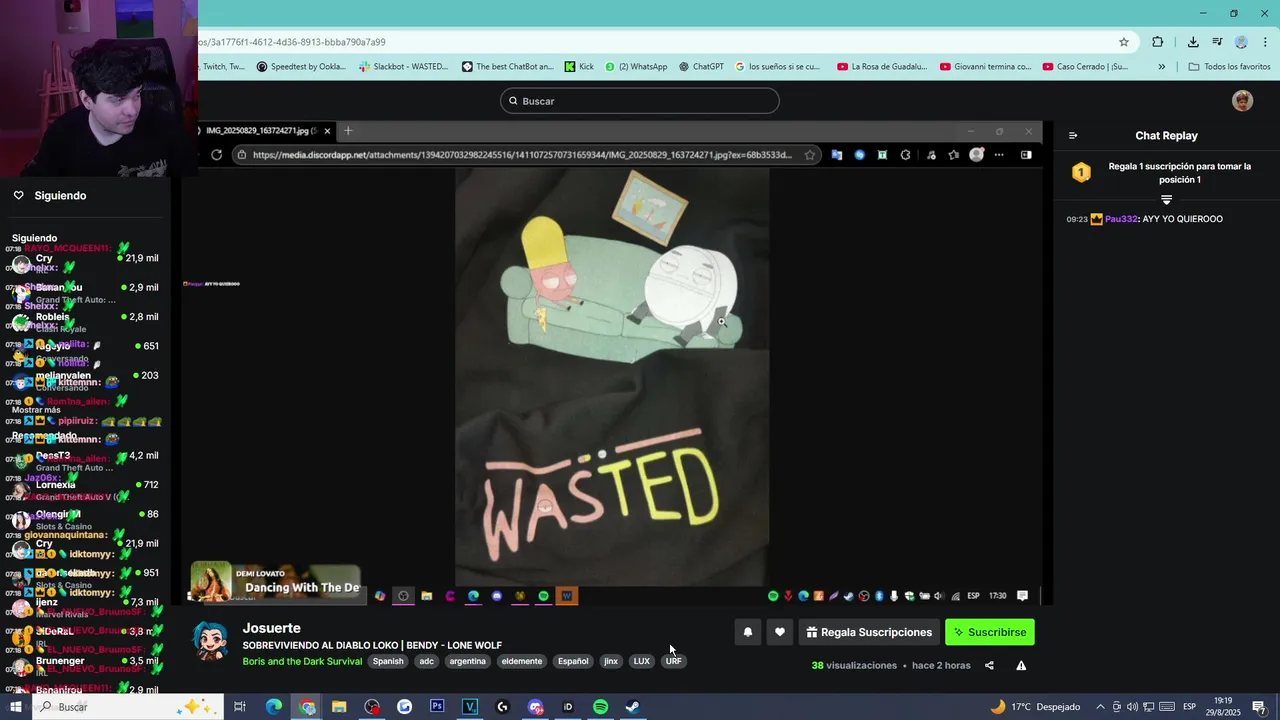Open Chrome downloads icon
This screenshot has width=1280, height=720.
tap(1193, 42)
